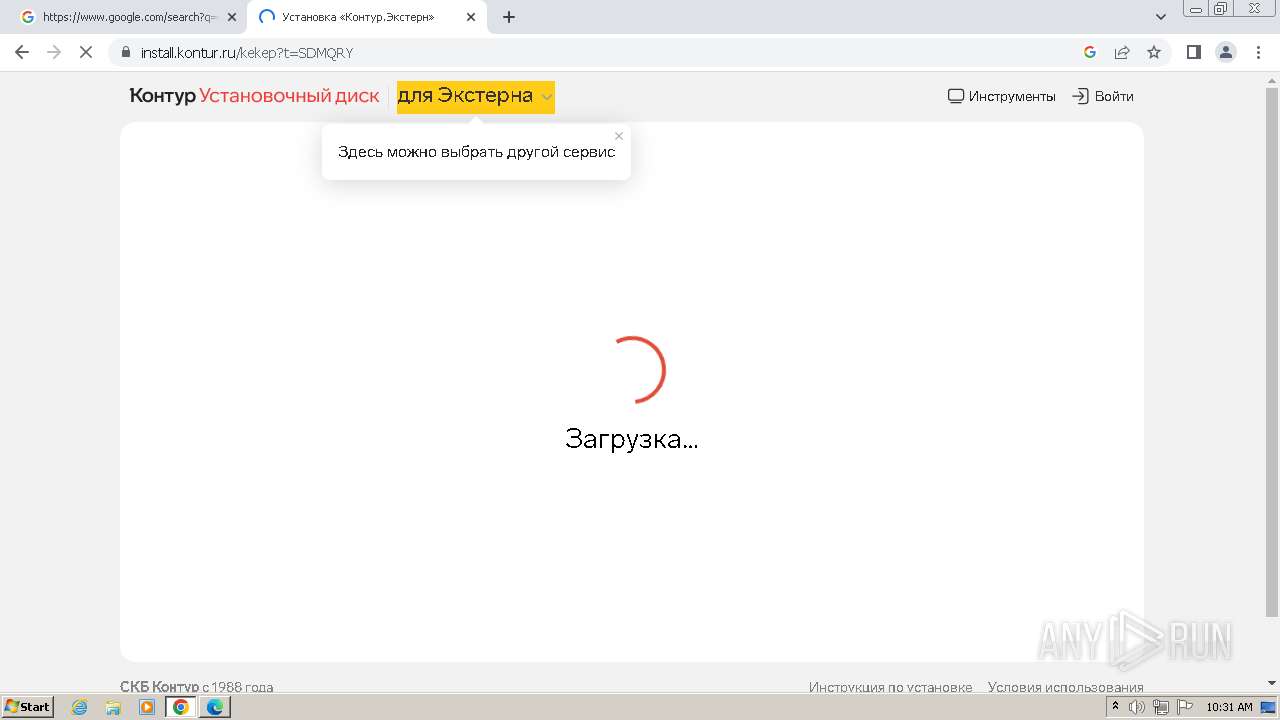
Task: Open СКБ Контур footer link
Action: (x=159, y=687)
